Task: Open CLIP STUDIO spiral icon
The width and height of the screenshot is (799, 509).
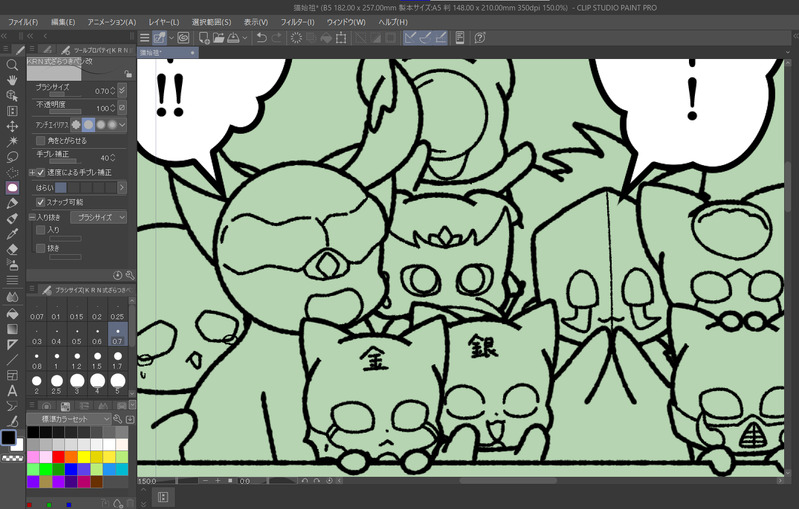Action: [183, 38]
